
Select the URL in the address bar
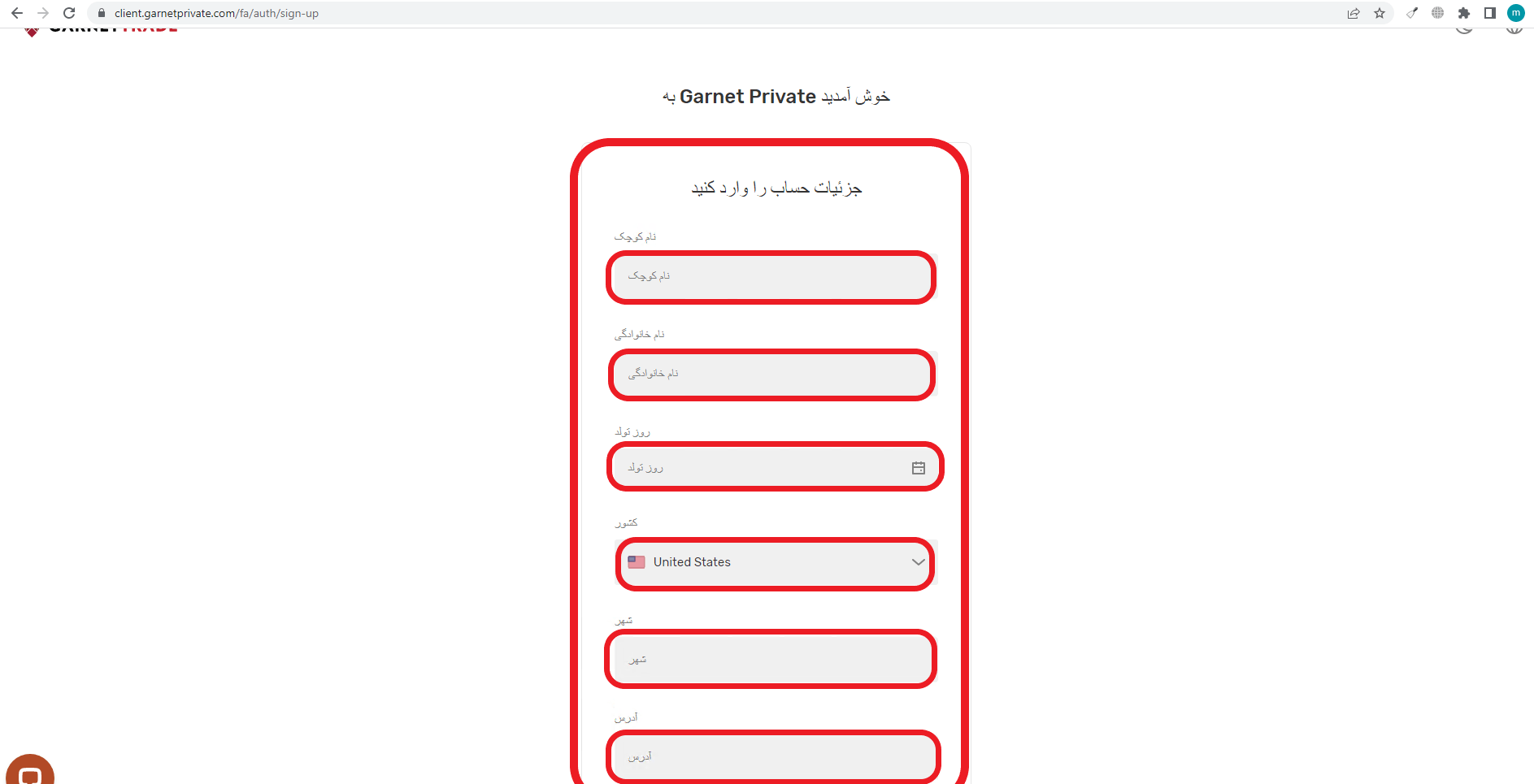click(x=216, y=13)
